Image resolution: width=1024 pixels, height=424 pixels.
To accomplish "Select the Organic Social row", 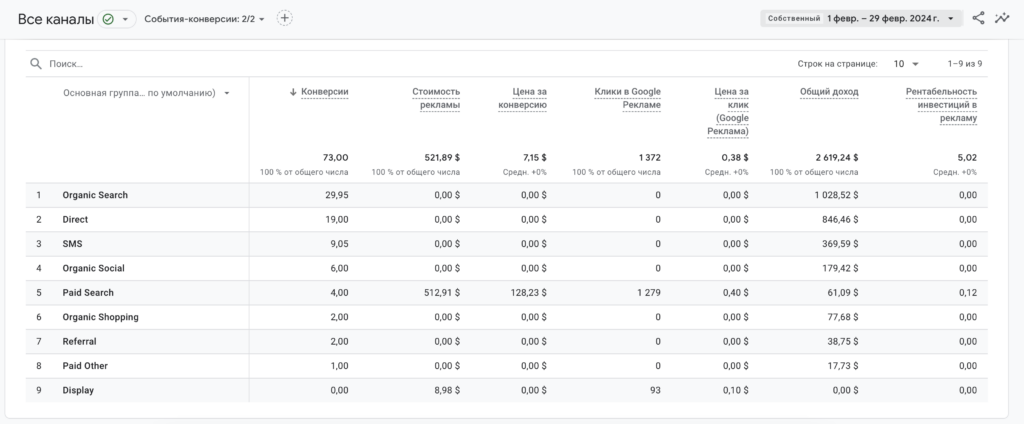I will click(507, 268).
